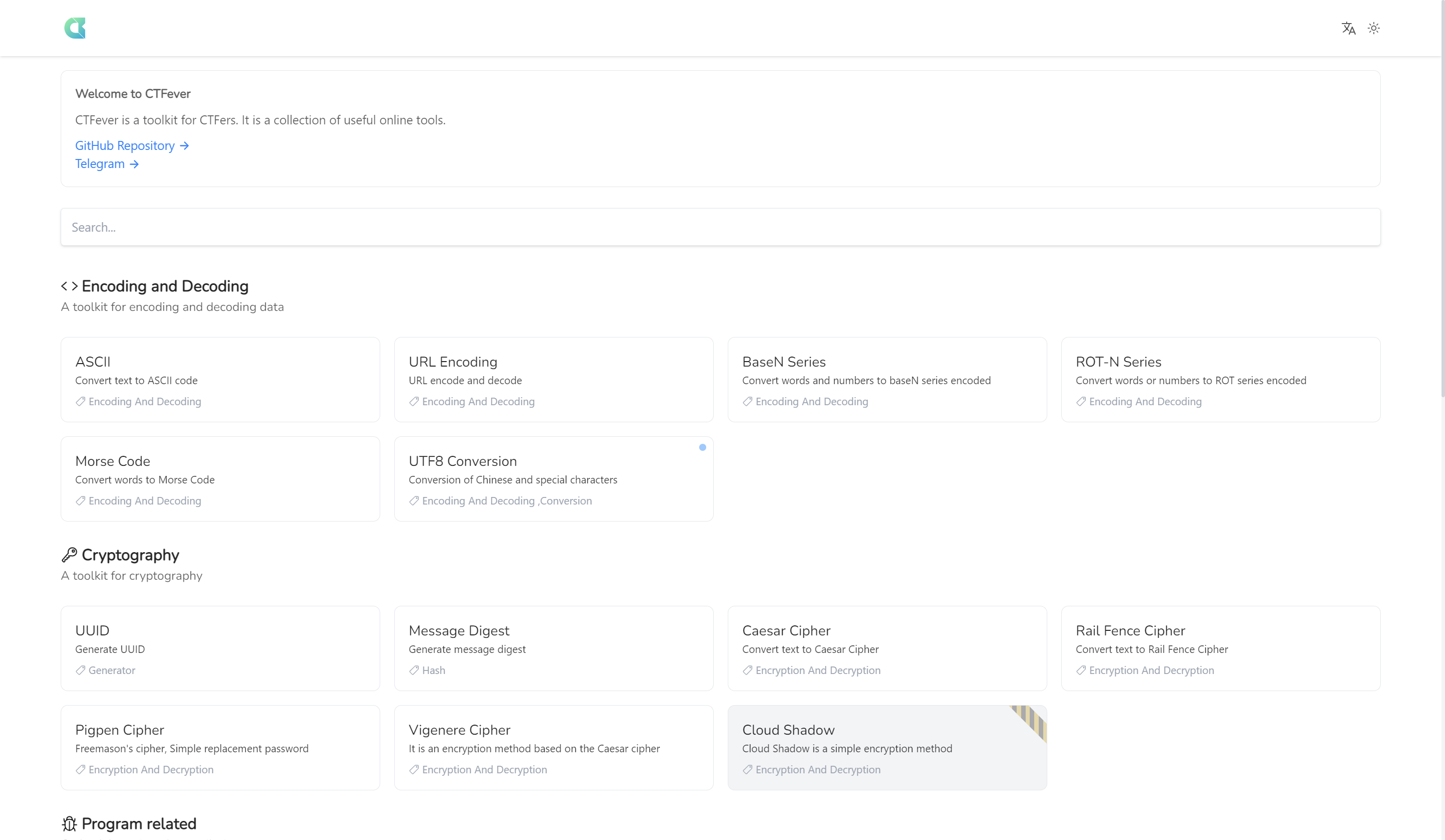Screen dimensions: 1445x840
Task: Click the Program related bug icon
Action: pos(69,823)
